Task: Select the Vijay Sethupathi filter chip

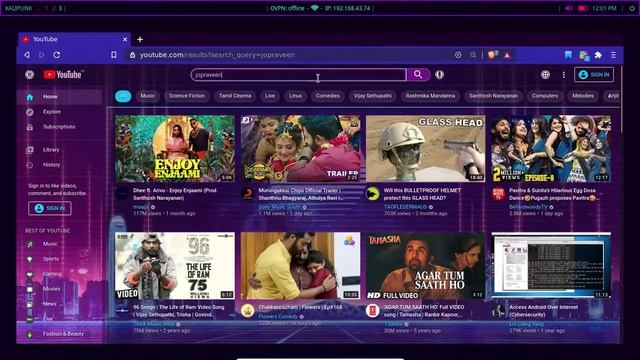Action: tap(373, 96)
